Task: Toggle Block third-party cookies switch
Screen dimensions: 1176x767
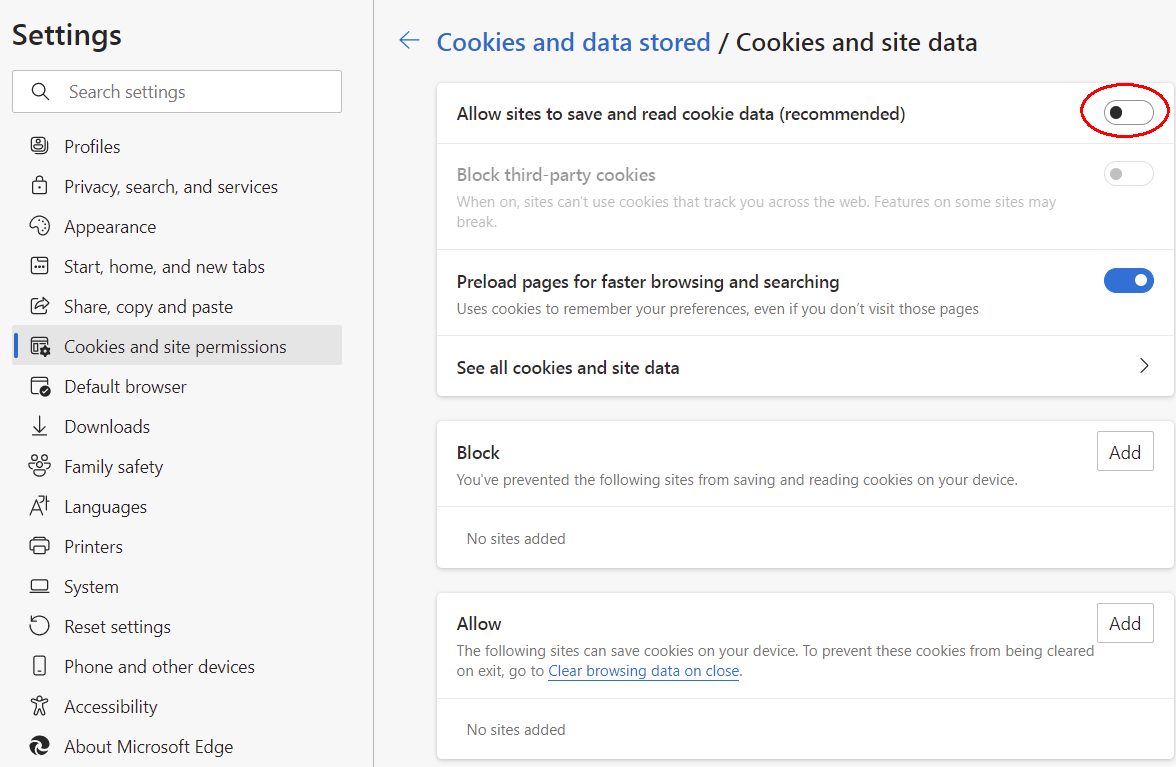Action: [1128, 174]
